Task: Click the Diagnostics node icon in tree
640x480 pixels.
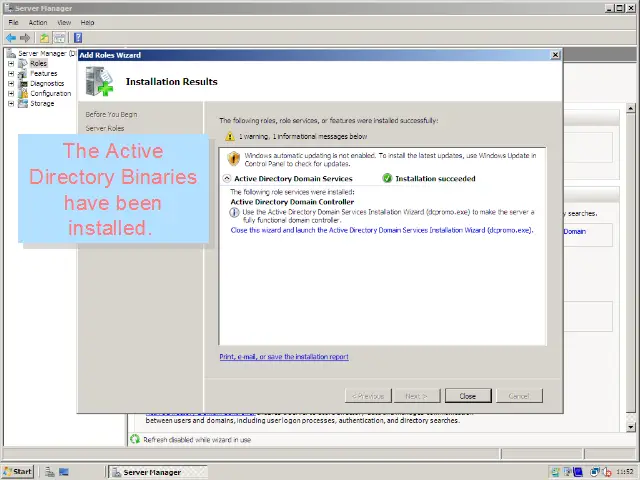Action: 23,84
